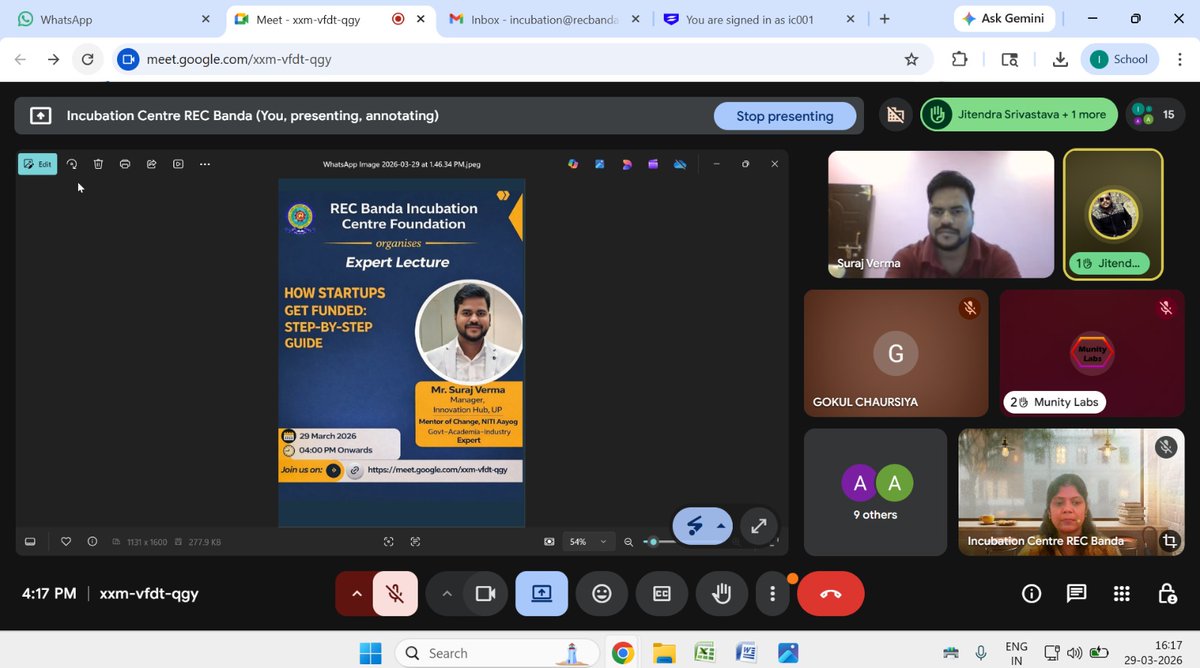The image size is (1200, 668).
Task: Open Windows Start menu
Action: click(370, 653)
